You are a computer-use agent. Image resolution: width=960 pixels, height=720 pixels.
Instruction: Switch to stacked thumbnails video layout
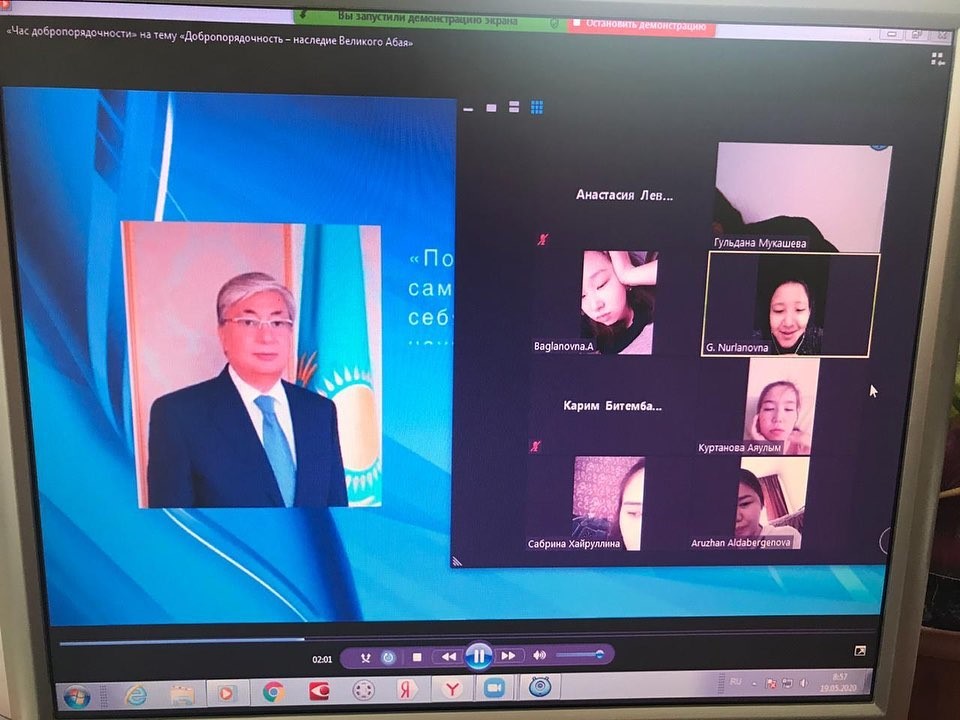click(x=514, y=107)
